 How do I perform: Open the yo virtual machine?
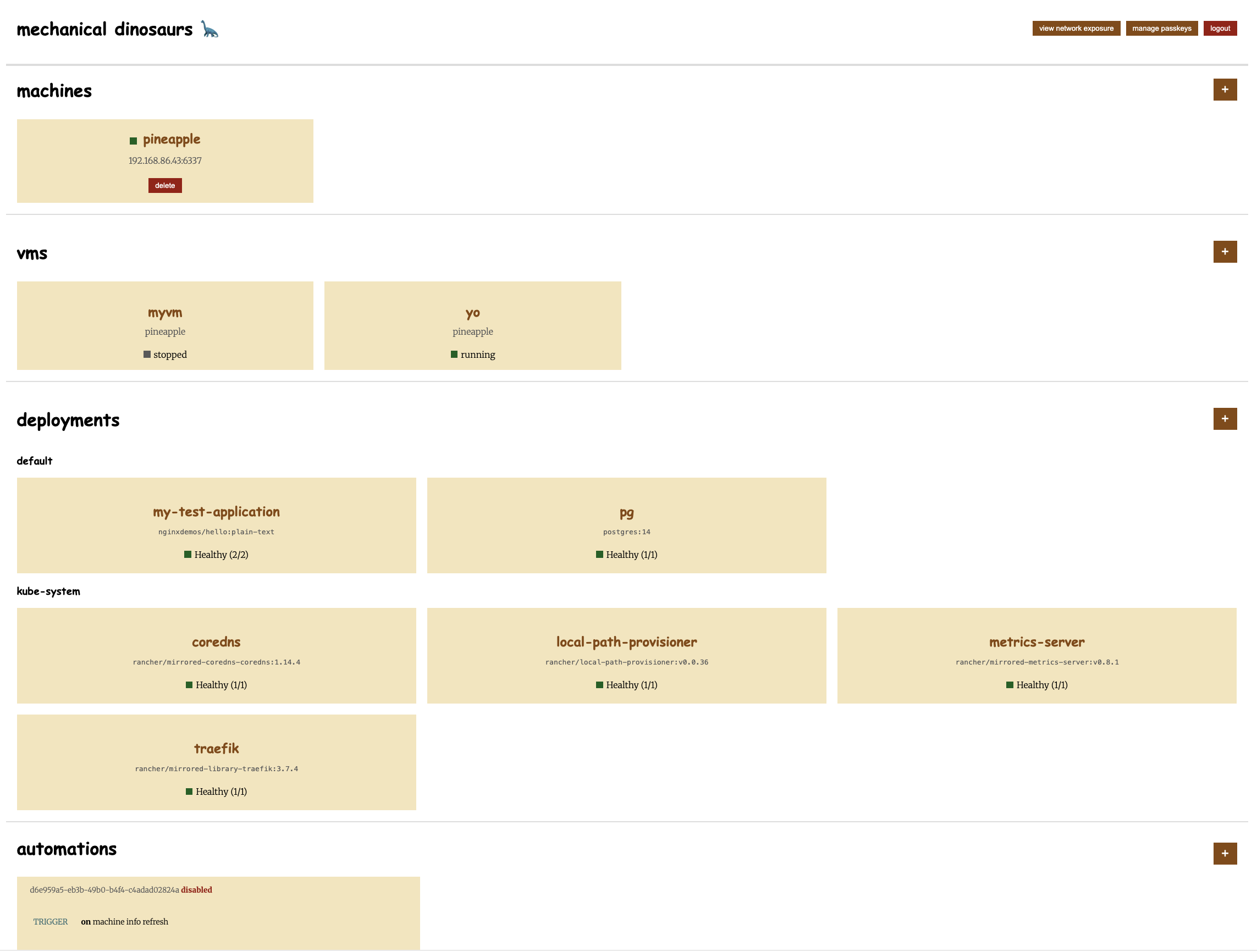click(473, 313)
